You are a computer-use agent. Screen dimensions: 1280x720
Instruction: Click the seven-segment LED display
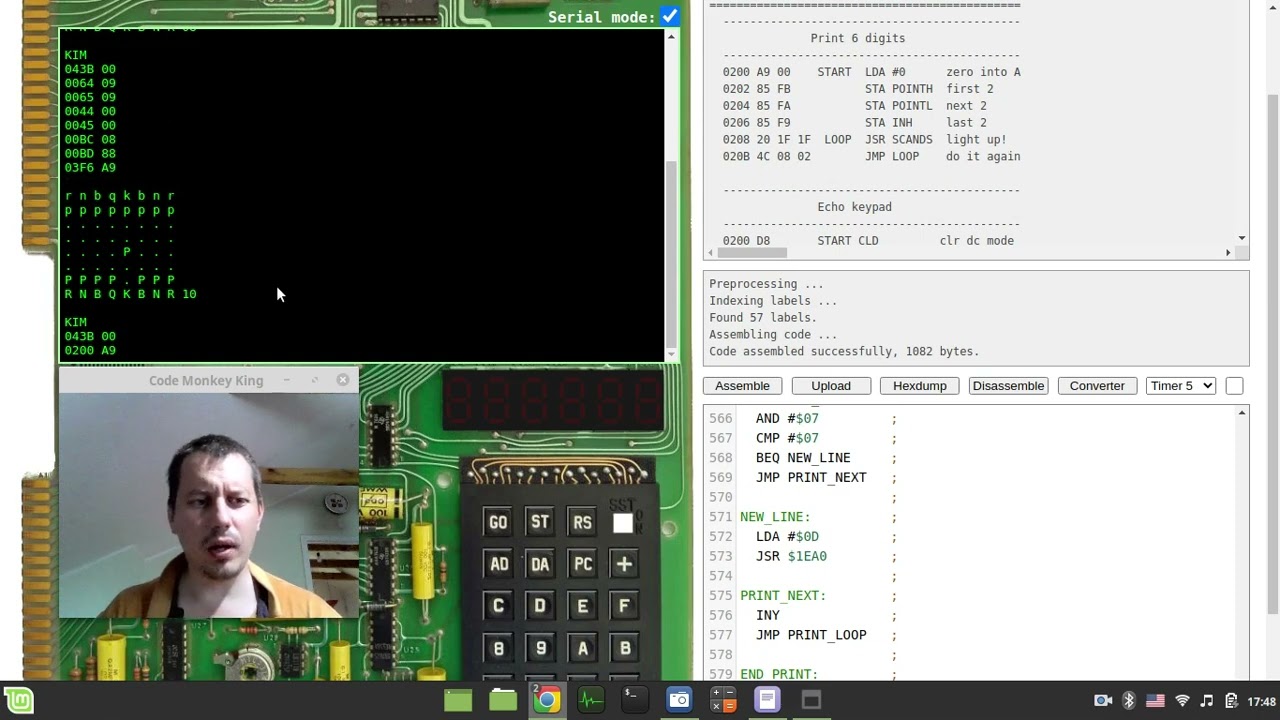pyautogui.click(x=552, y=401)
